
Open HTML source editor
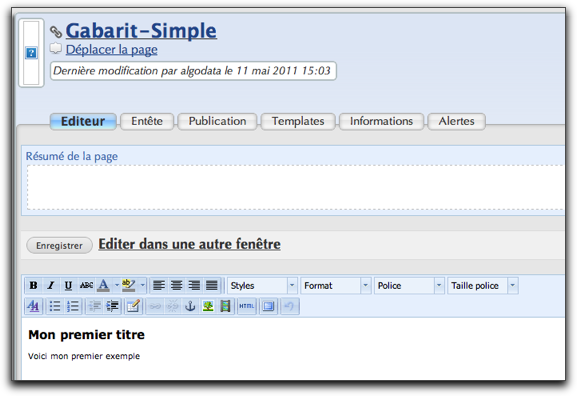point(247,306)
